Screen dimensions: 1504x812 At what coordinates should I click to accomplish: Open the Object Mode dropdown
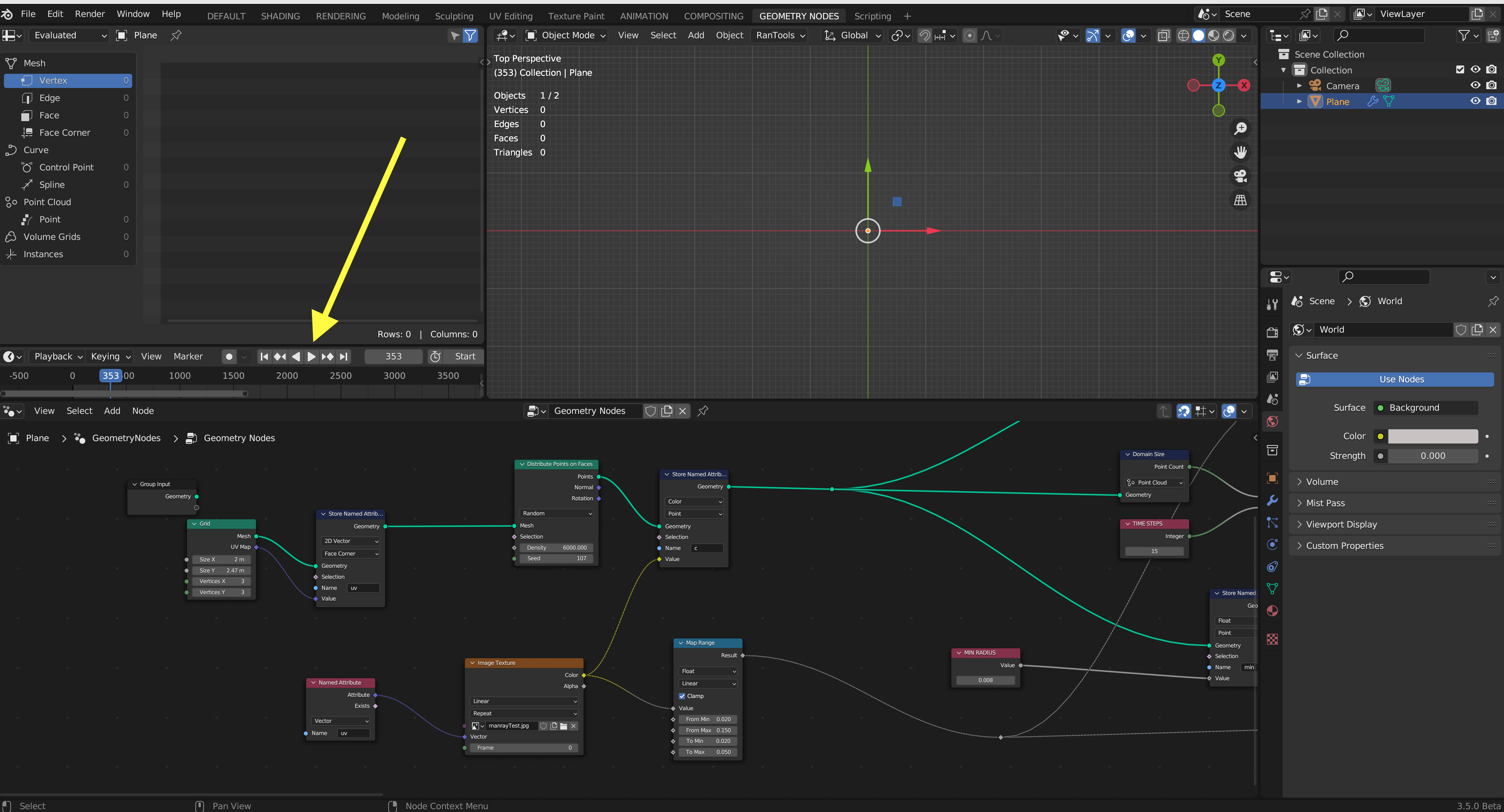tap(565, 35)
